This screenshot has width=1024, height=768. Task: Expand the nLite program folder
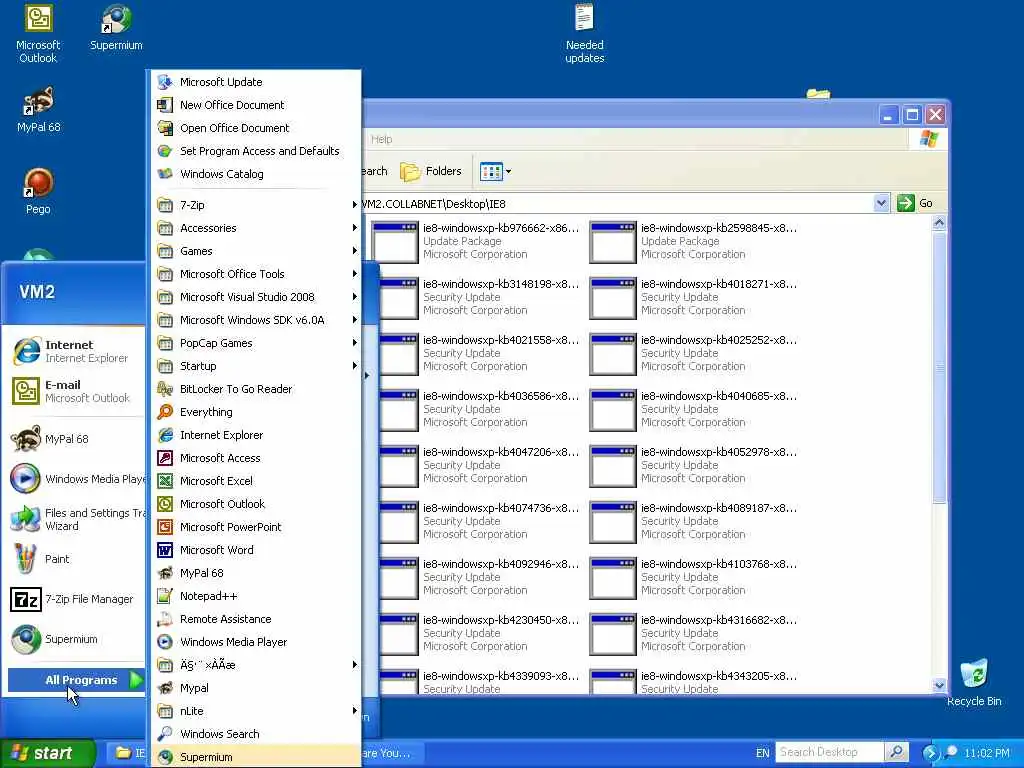(x=256, y=711)
